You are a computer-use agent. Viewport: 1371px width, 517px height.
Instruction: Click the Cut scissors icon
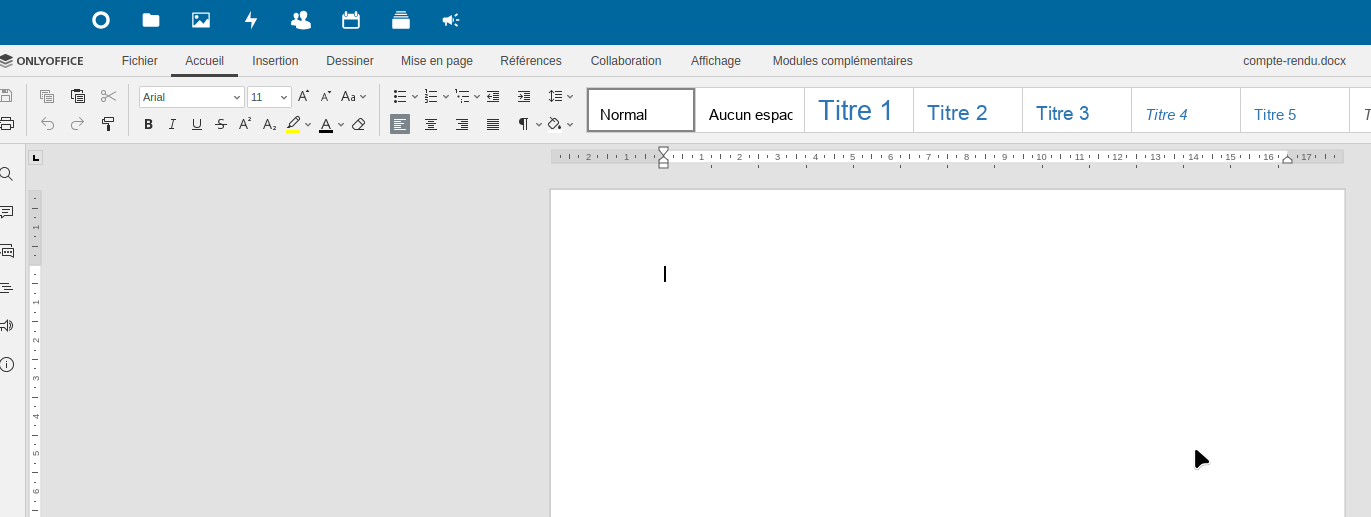pyautogui.click(x=109, y=97)
